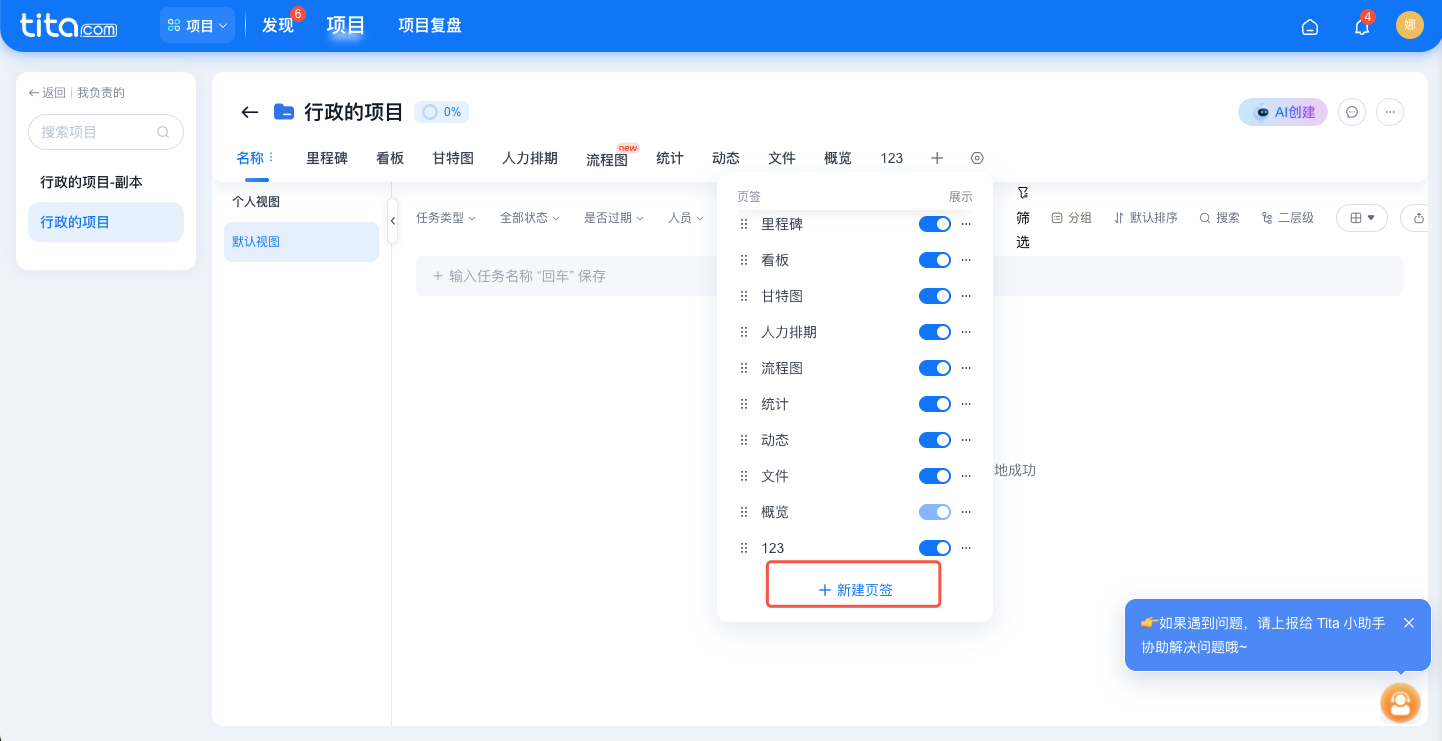Open the 分组 grouping icon
1442x741 pixels.
point(1072,217)
